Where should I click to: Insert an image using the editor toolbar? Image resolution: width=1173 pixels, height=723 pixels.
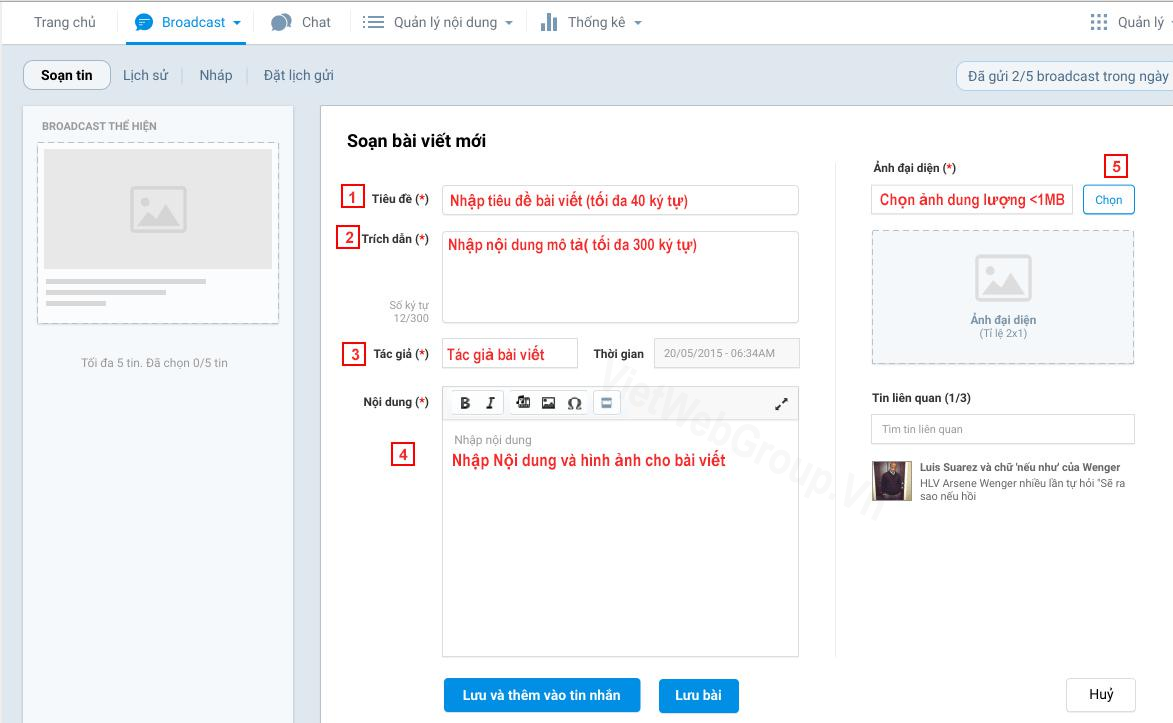548,403
